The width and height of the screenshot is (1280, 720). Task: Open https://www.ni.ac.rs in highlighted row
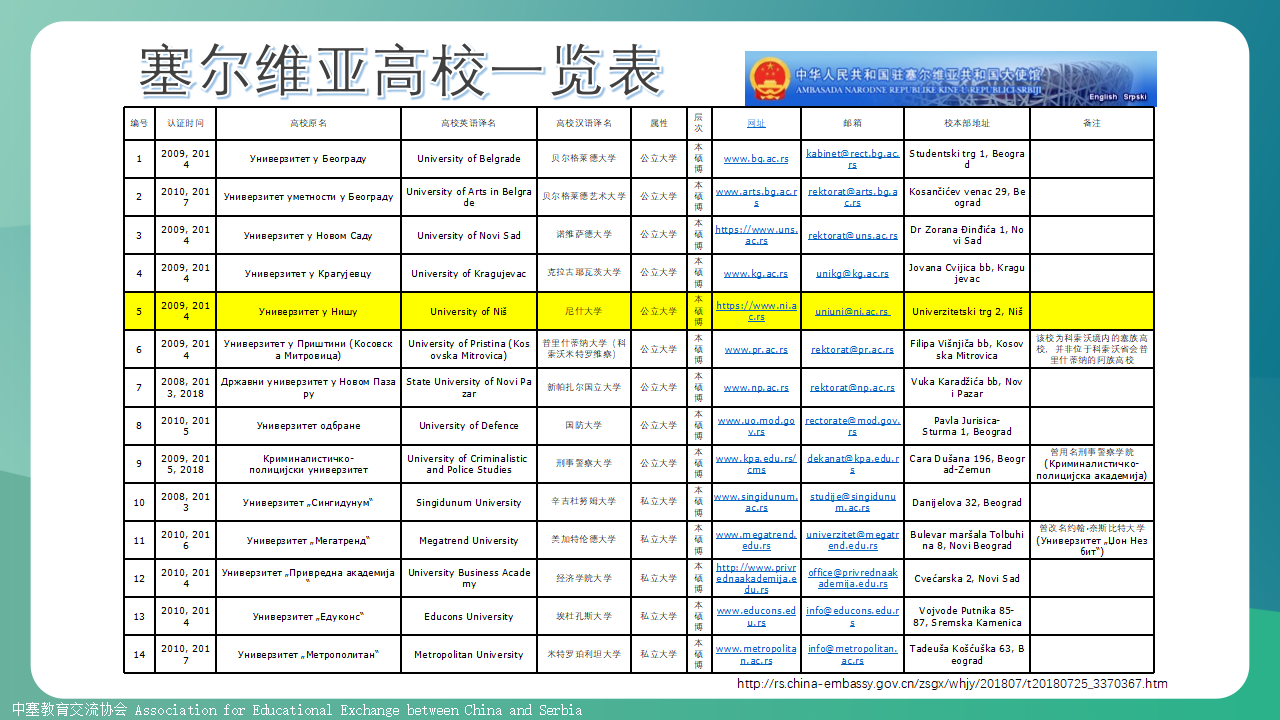[757, 311]
